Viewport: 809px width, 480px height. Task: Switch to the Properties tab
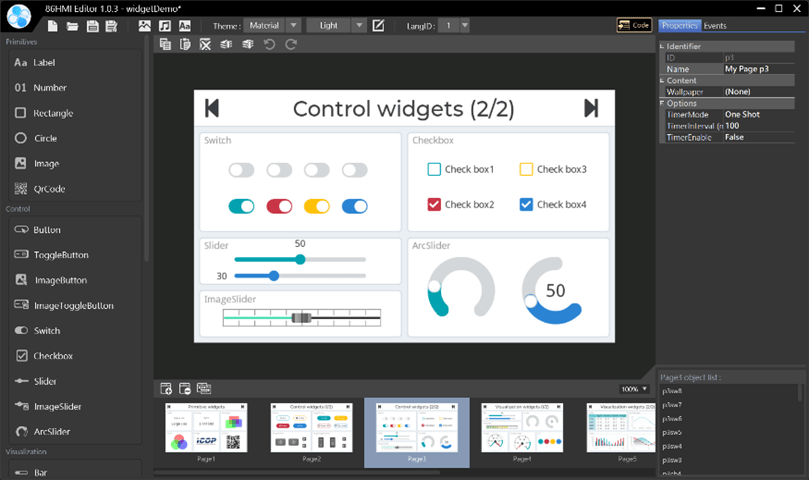(x=680, y=25)
